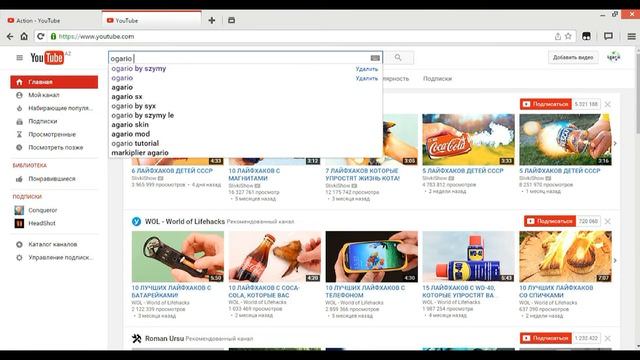Click the share icon in address bar
The image size is (640, 360).
pos(558,36)
